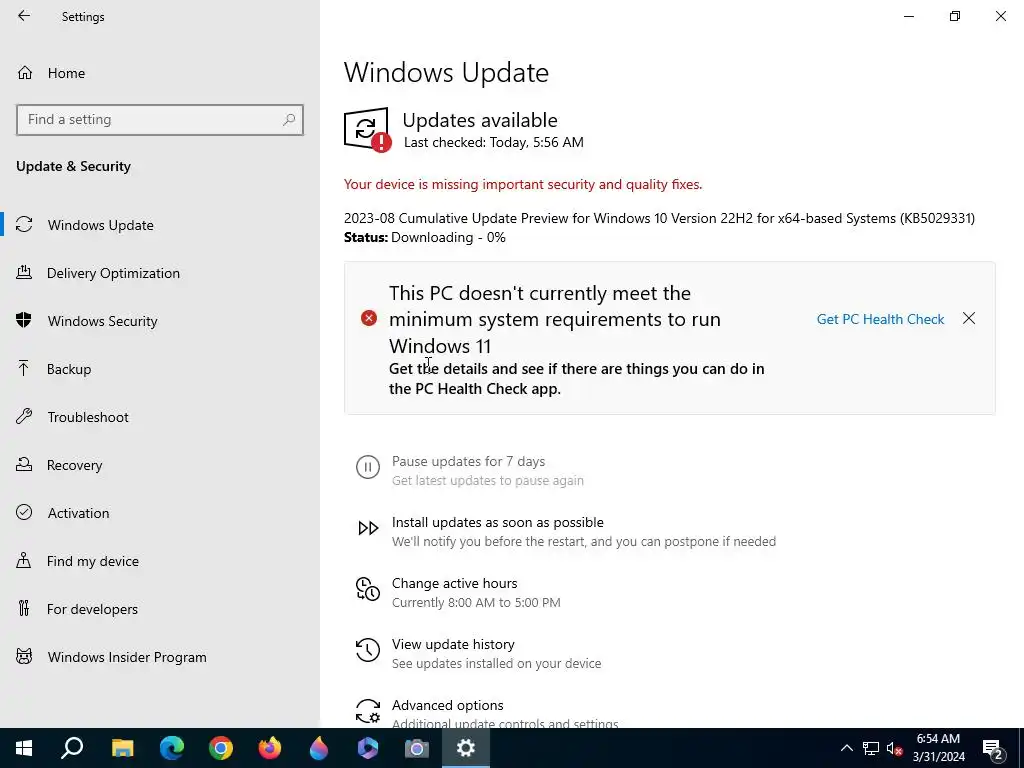The height and width of the screenshot is (768, 1024).
Task: Open the Backup section
Action: 69,369
